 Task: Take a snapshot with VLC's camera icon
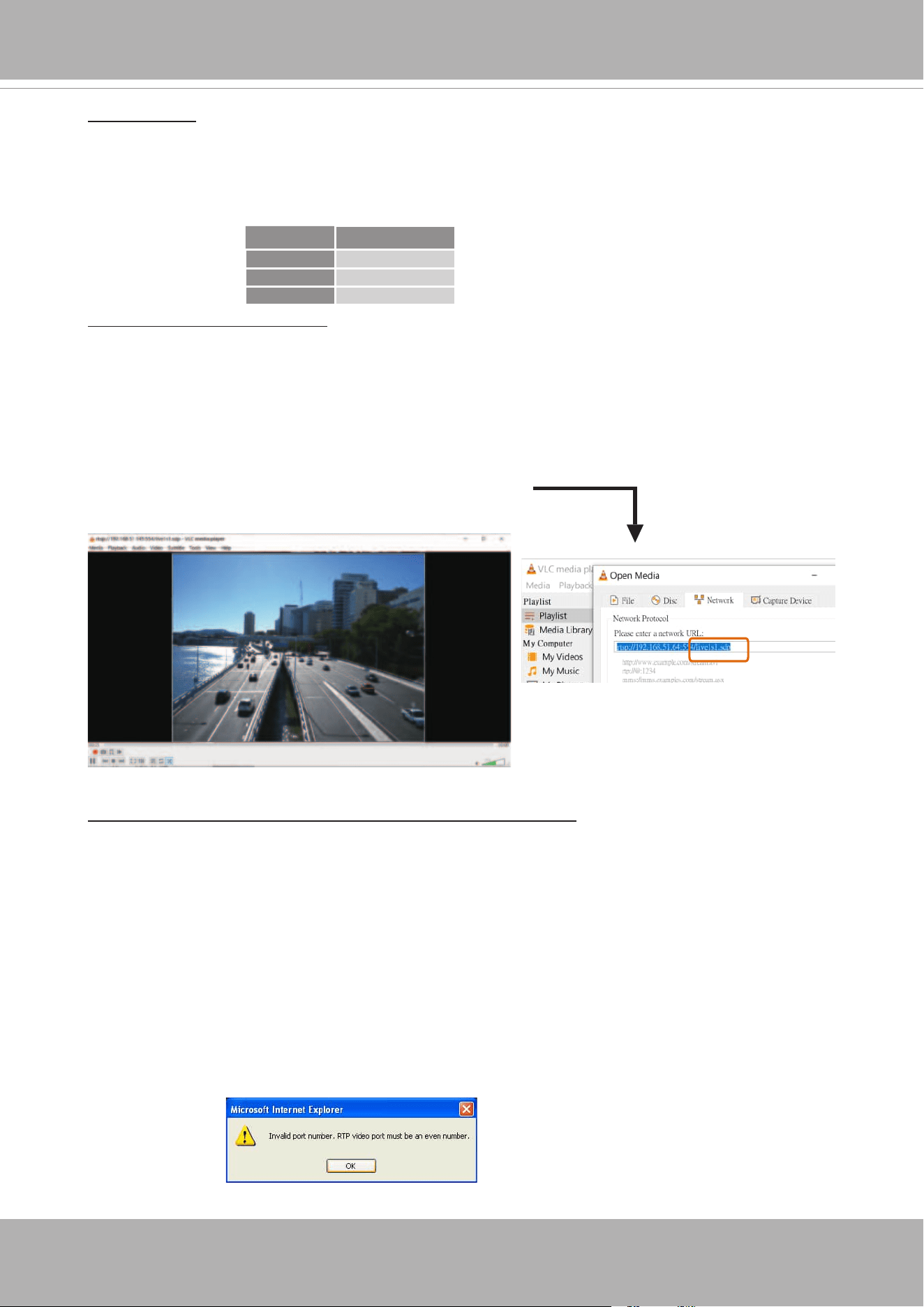103,752
